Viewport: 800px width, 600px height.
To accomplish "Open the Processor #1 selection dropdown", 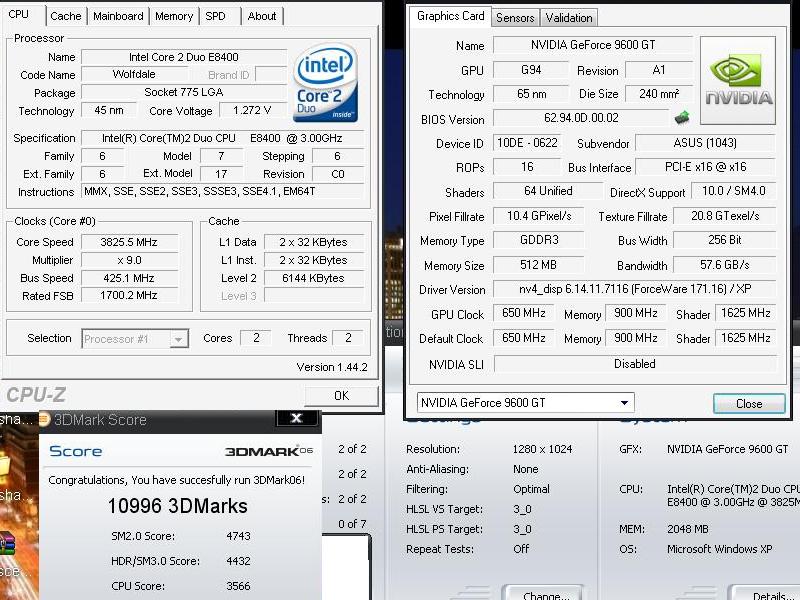I will click(135, 338).
